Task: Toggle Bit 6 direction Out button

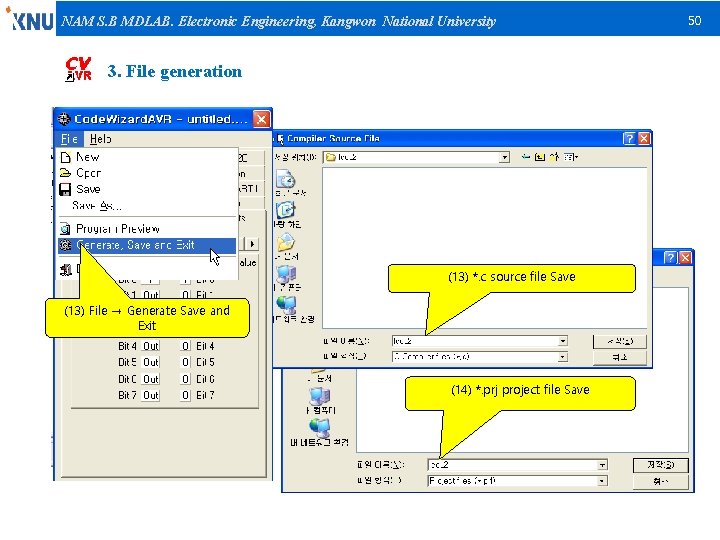Action: click(151, 379)
